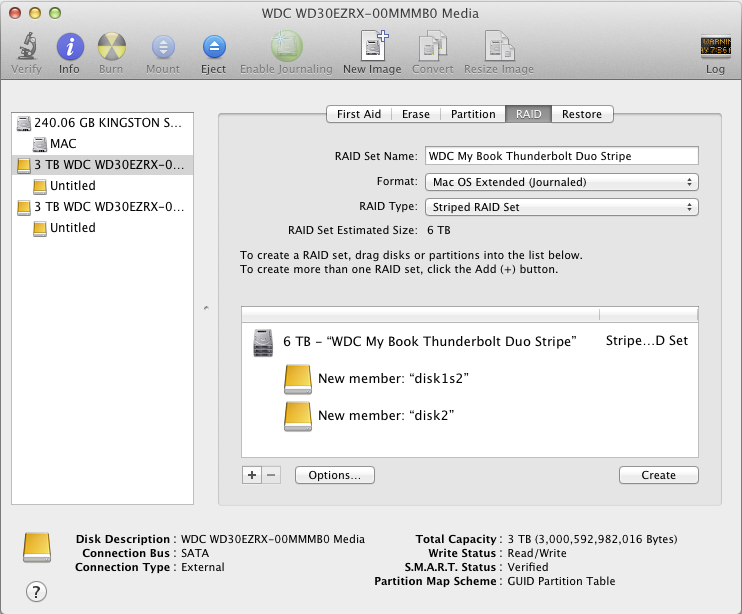Image resolution: width=742 pixels, height=614 pixels.
Task: Click the Verify microscope icon
Action: [x=27, y=46]
